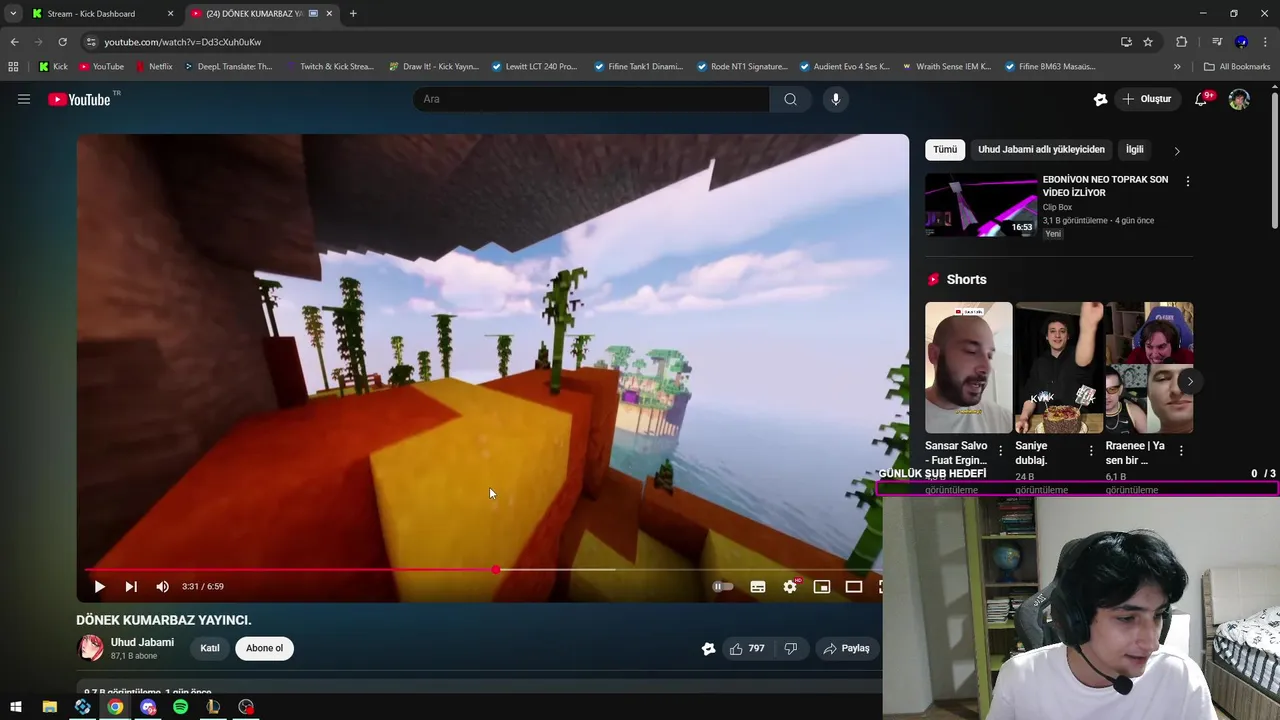The height and width of the screenshot is (720, 1280).
Task: Show more filter chips arrow
Action: (x=1177, y=151)
